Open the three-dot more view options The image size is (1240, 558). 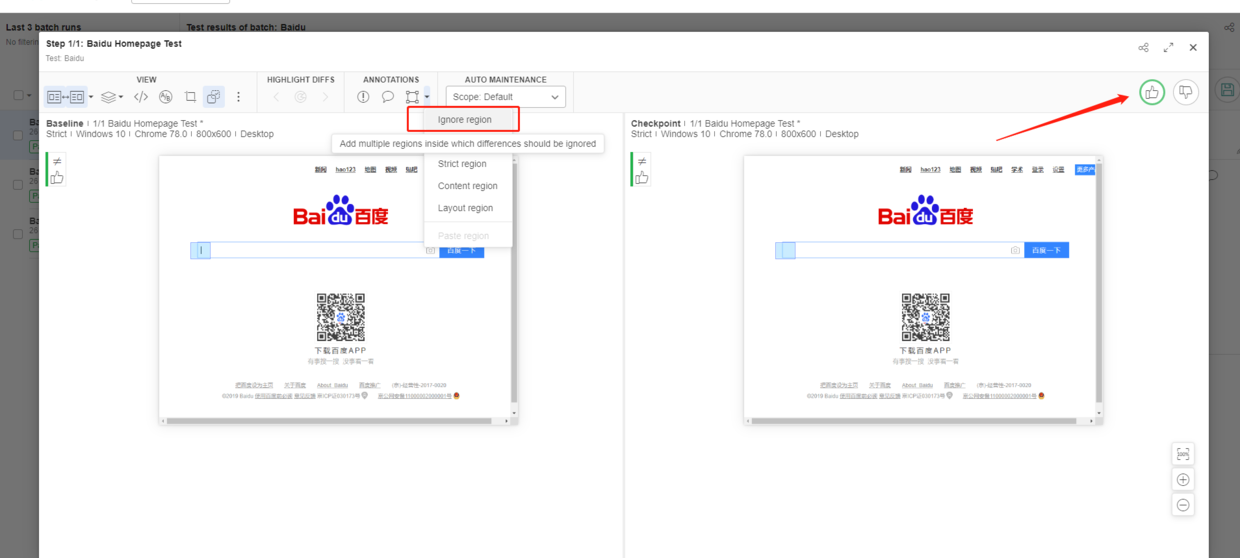pyautogui.click(x=238, y=97)
